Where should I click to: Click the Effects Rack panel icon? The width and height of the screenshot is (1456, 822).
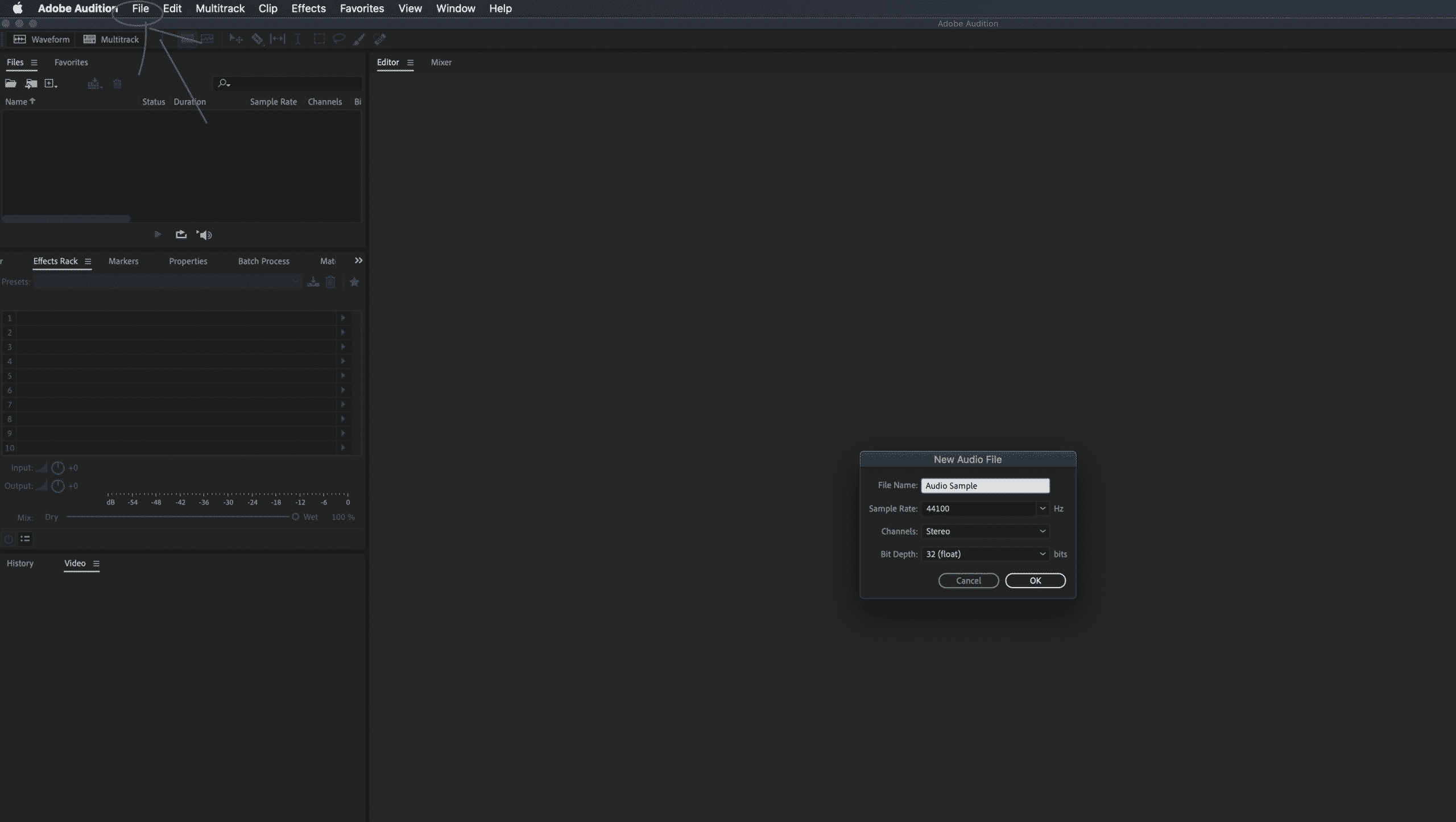pos(88,261)
